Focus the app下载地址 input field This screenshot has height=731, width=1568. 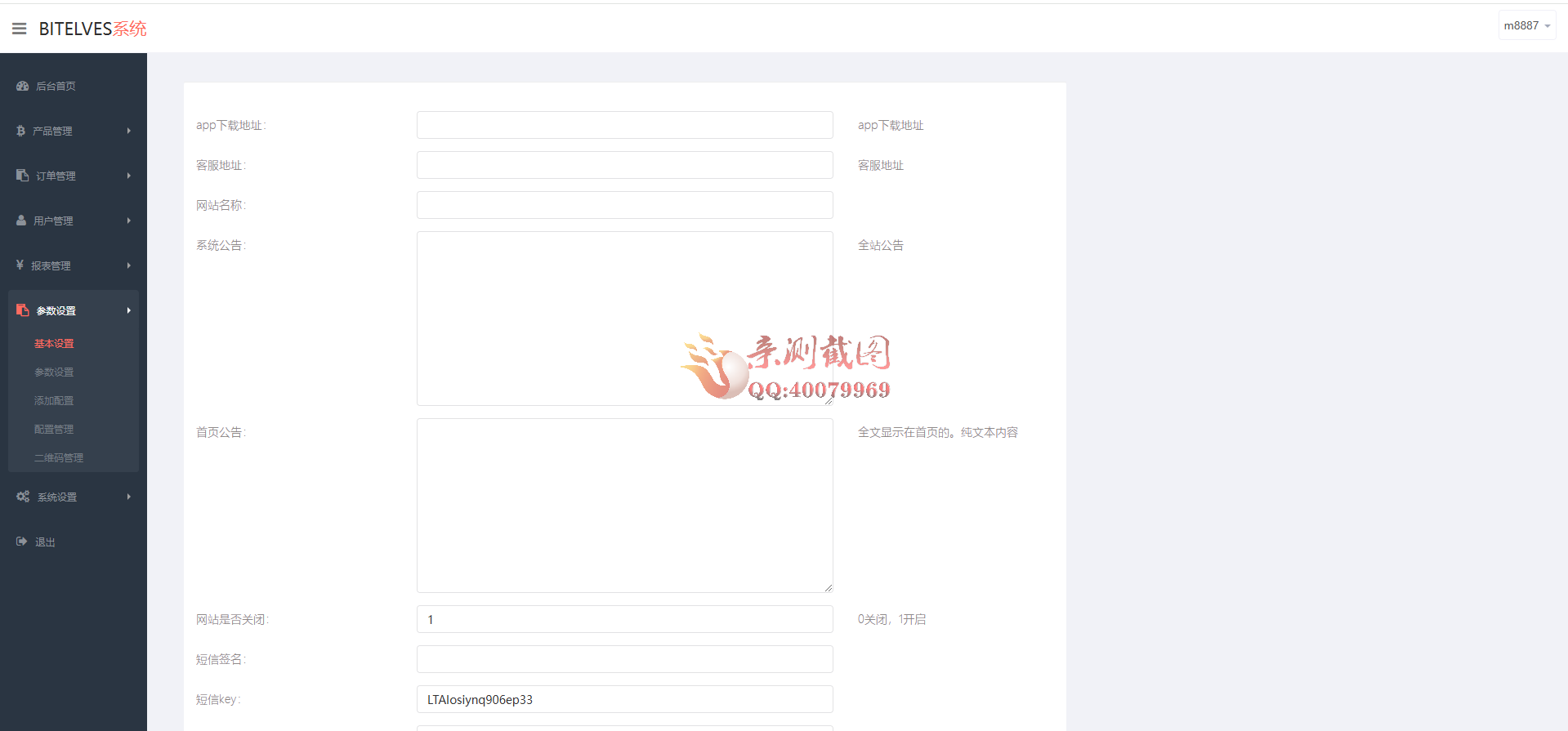(624, 125)
